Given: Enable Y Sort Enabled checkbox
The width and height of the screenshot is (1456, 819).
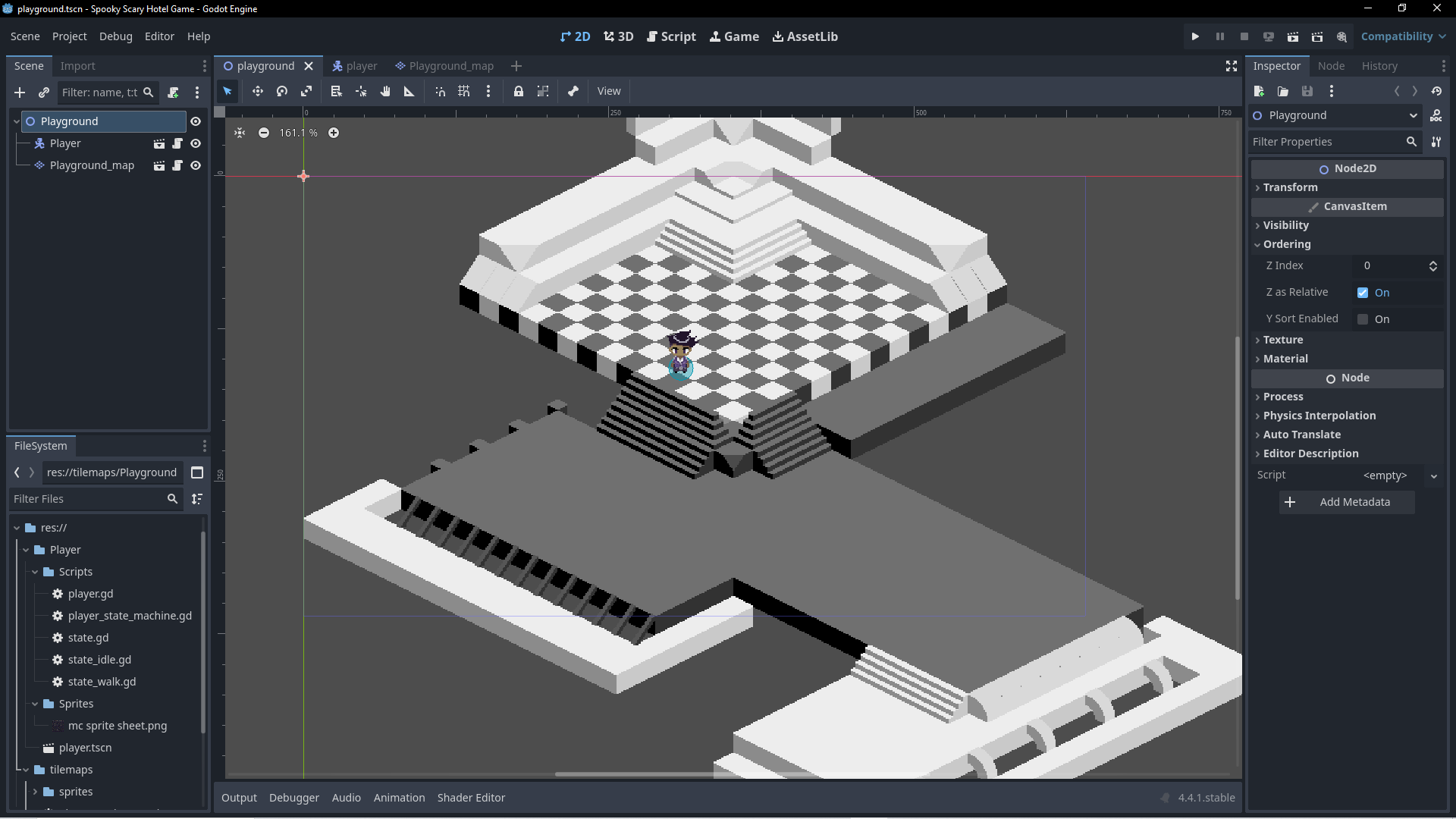Looking at the screenshot, I should pos(1363,319).
